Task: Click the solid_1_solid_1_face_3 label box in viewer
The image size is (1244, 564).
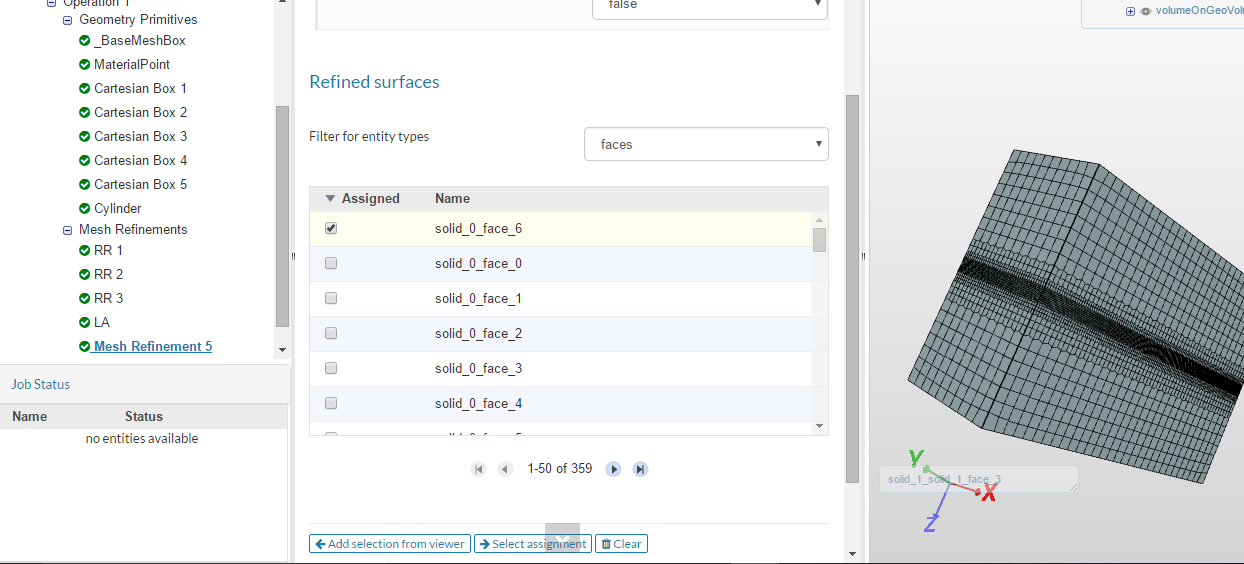Action: 979,479
